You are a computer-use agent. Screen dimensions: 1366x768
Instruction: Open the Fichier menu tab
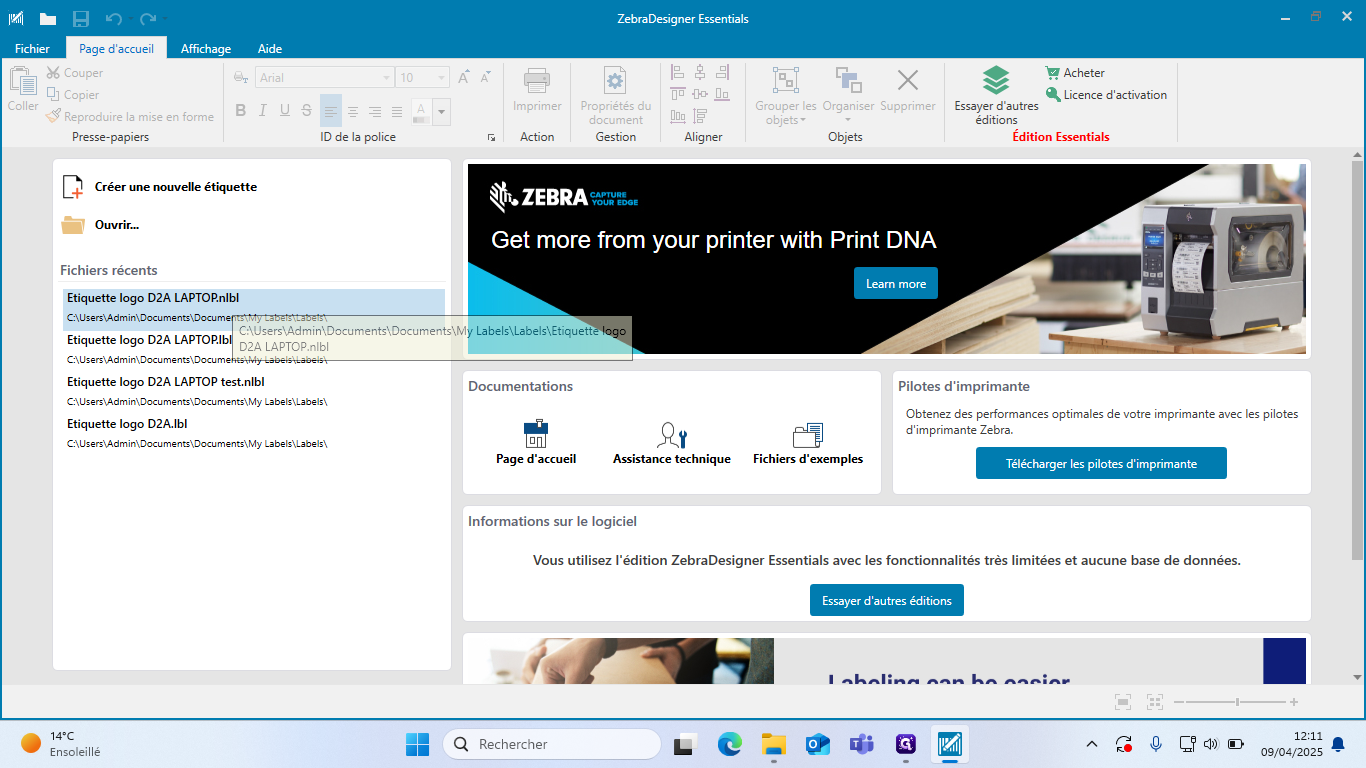(x=32, y=48)
